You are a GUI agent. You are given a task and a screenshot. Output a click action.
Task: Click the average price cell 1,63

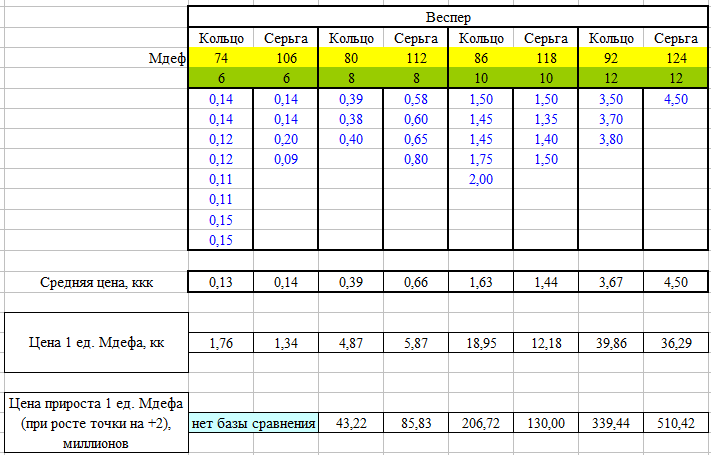click(x=479, y=282)
